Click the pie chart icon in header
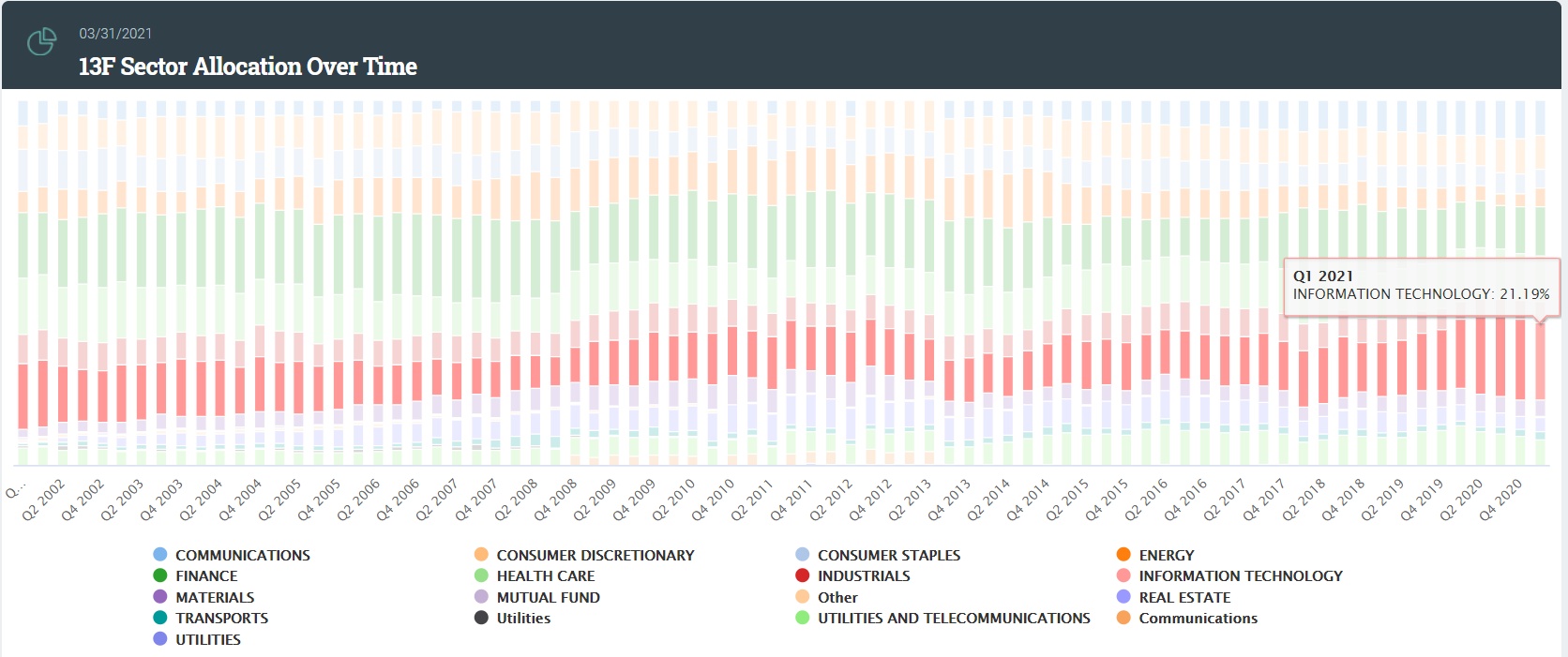Screen dimensions: 1568x657 coord(41,41)
